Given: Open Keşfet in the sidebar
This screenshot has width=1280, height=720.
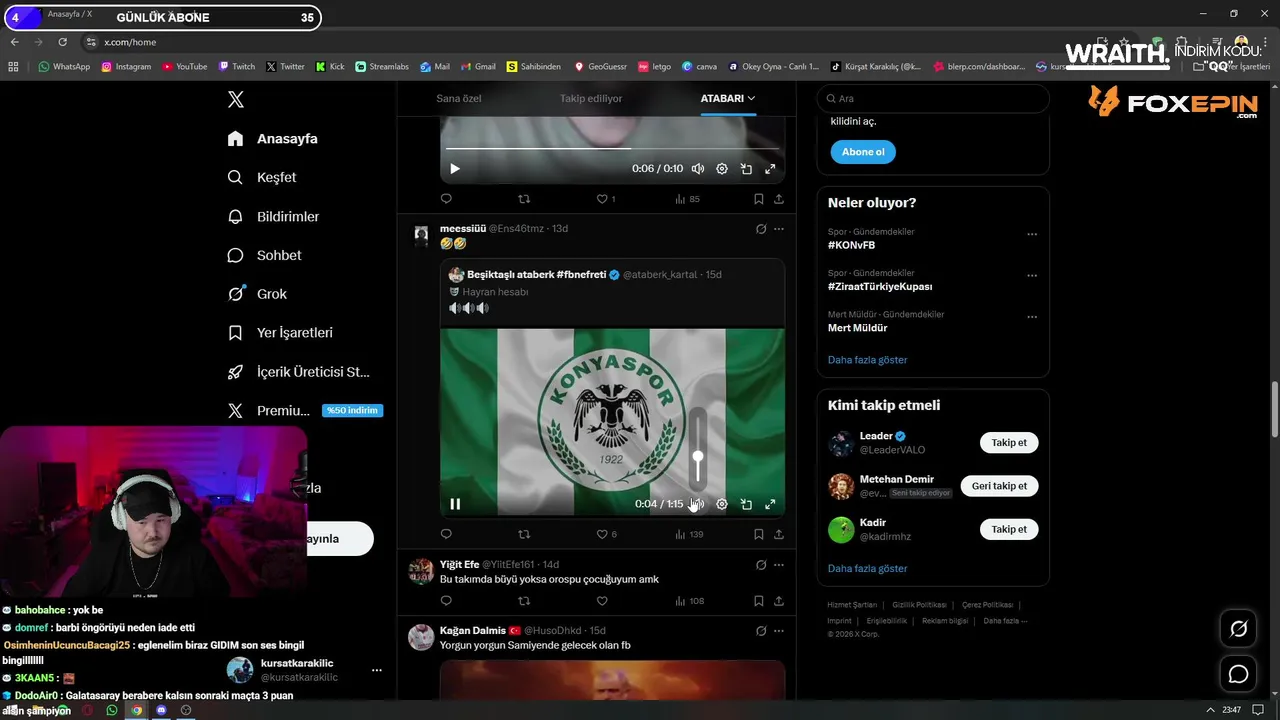Looking at the screenshot, I should [x=262, y=177].
